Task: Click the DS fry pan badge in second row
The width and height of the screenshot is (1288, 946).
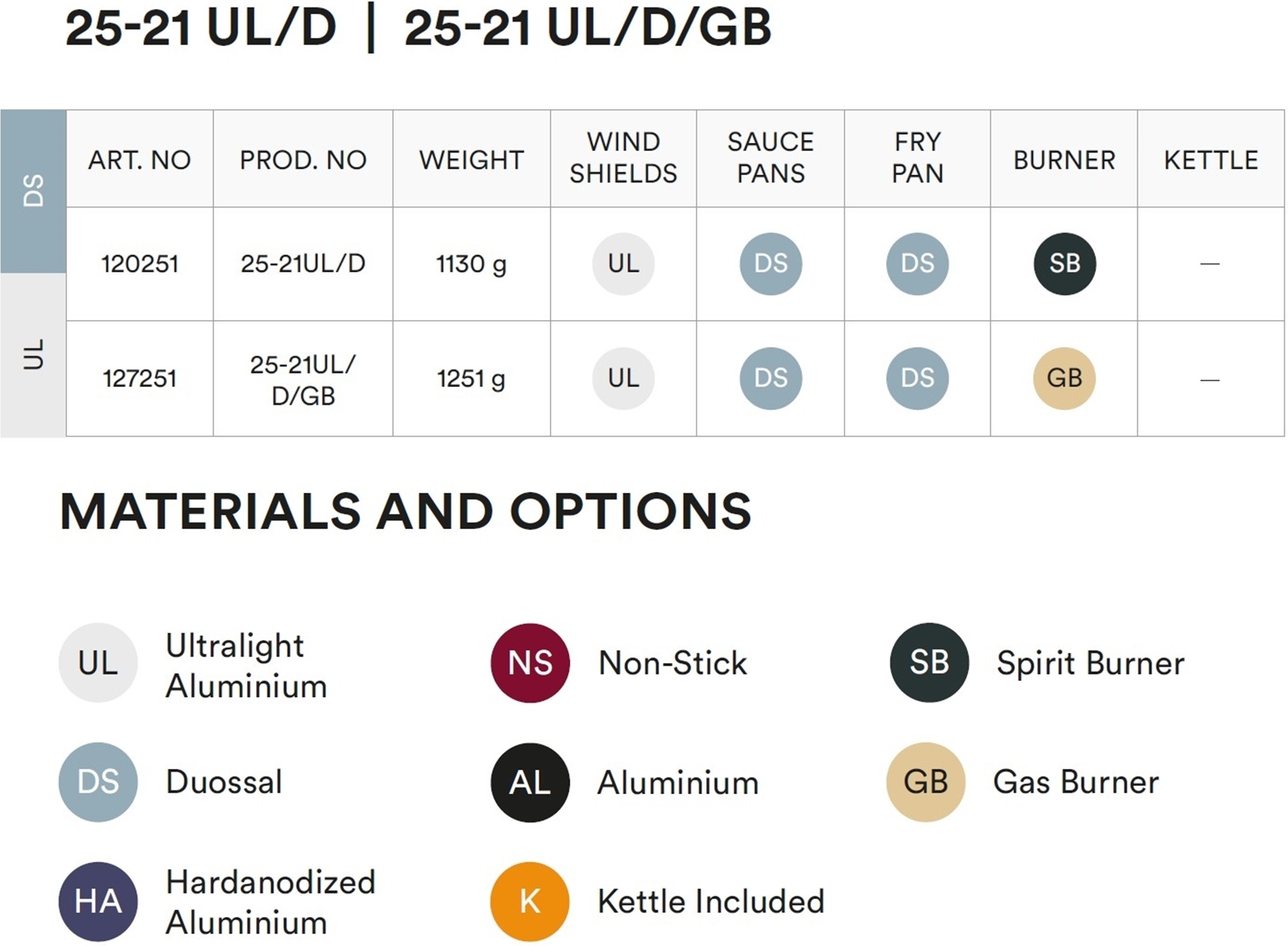Action: click(x=917, y=378)
